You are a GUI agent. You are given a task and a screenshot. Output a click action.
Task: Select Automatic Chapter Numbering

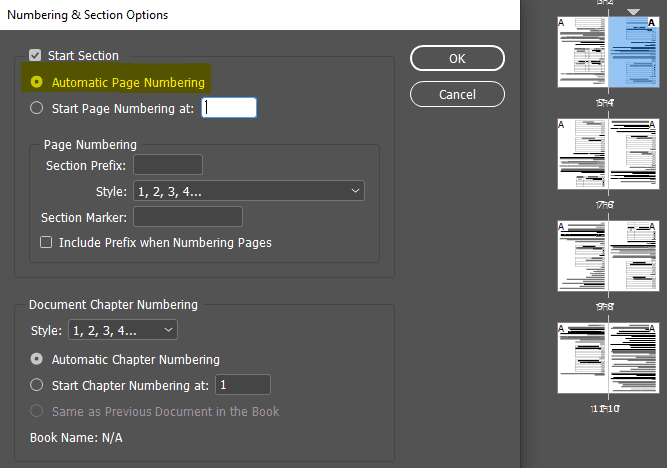(x=37, y=359)
